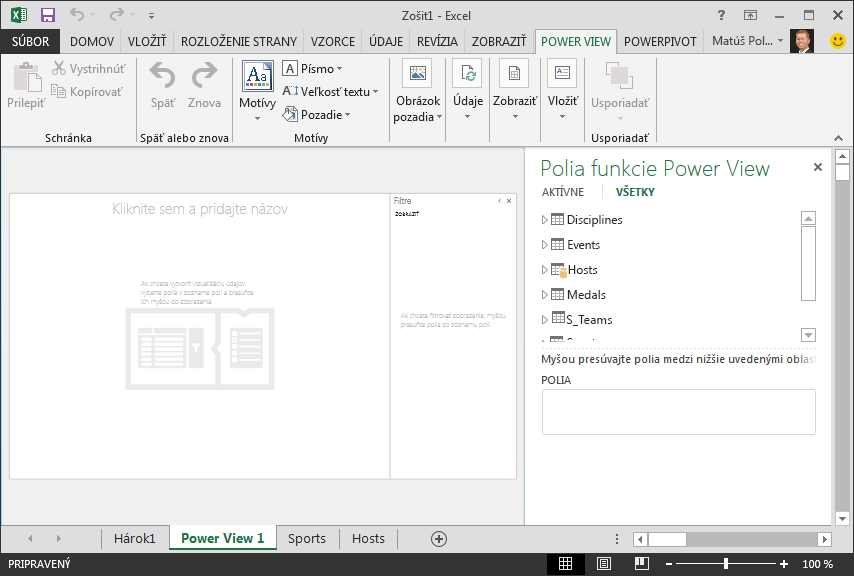Switch to the ZOBRAZIŤ tab
The width and height of the screenshot is (854, 576).
coord(499,41)
